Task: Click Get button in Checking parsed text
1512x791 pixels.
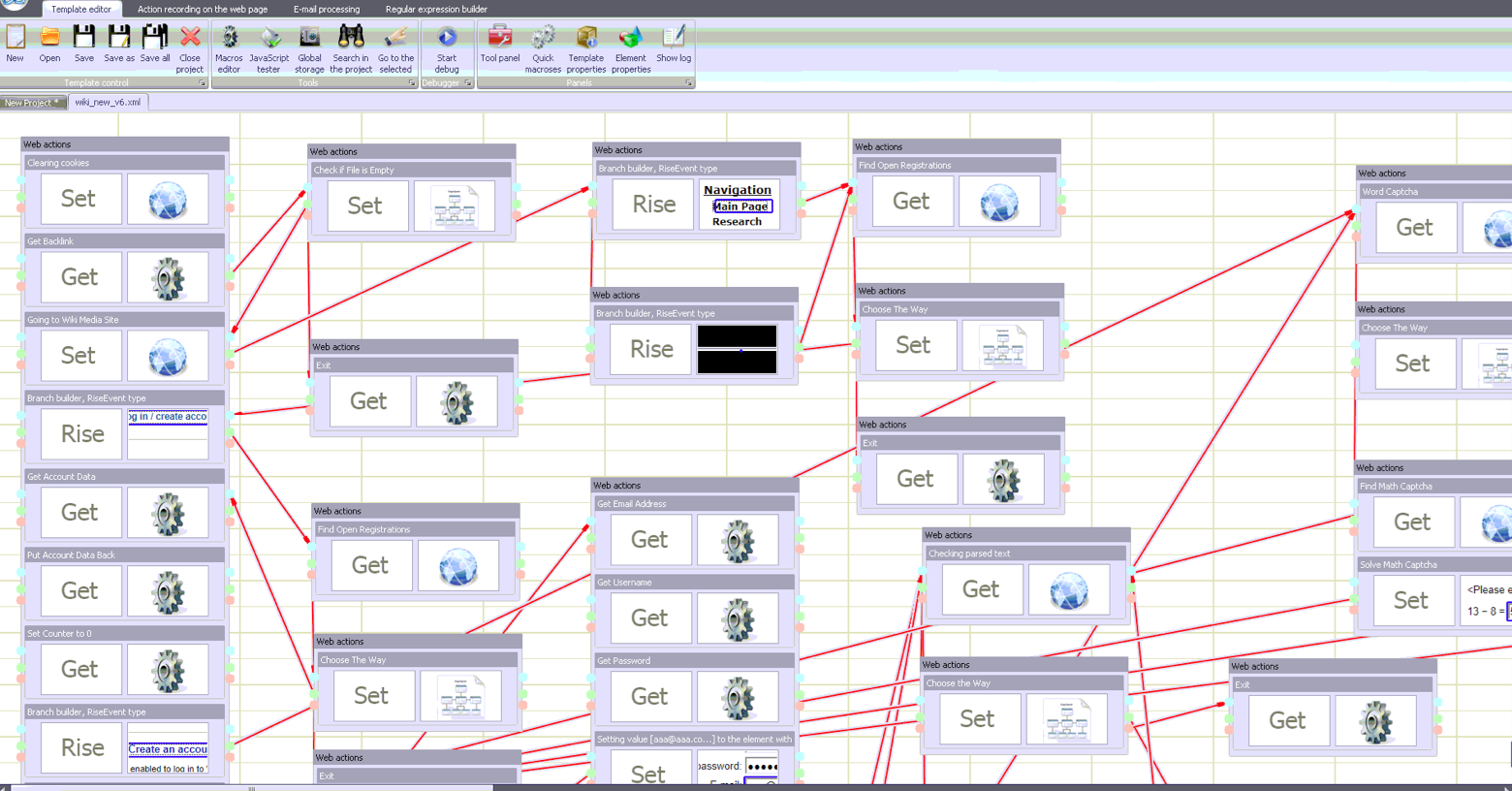Action: (983, 589)
